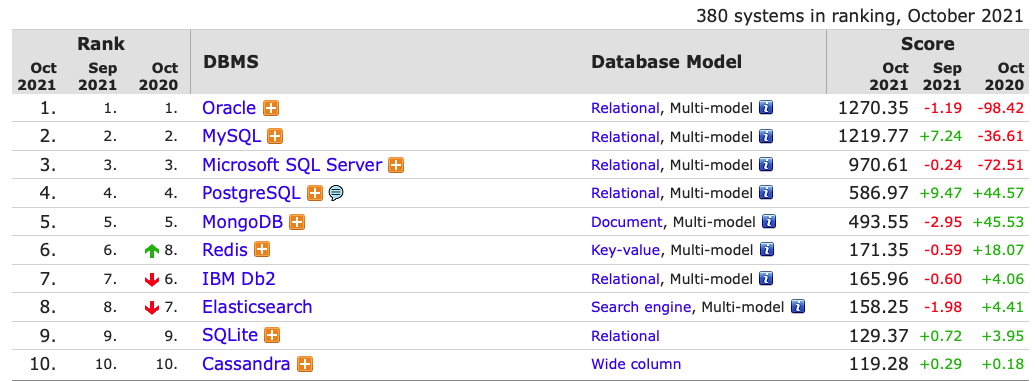Click the +9.47 monthly change value

tap(940, 193)
